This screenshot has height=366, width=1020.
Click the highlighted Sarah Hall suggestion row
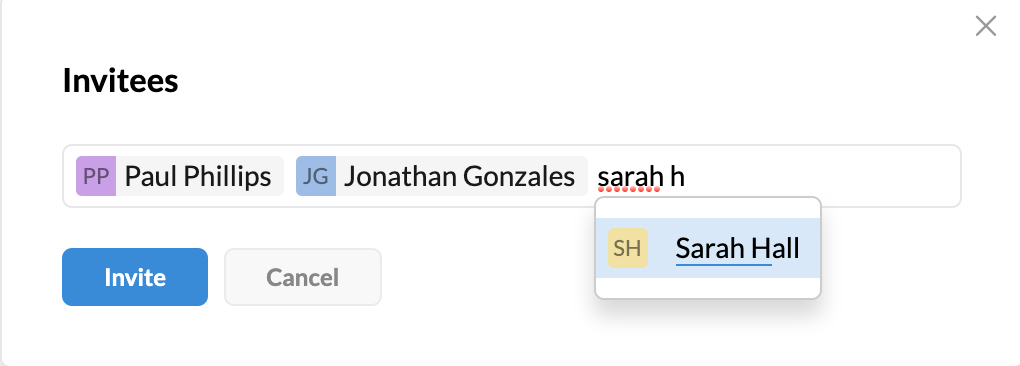[708, 248]
